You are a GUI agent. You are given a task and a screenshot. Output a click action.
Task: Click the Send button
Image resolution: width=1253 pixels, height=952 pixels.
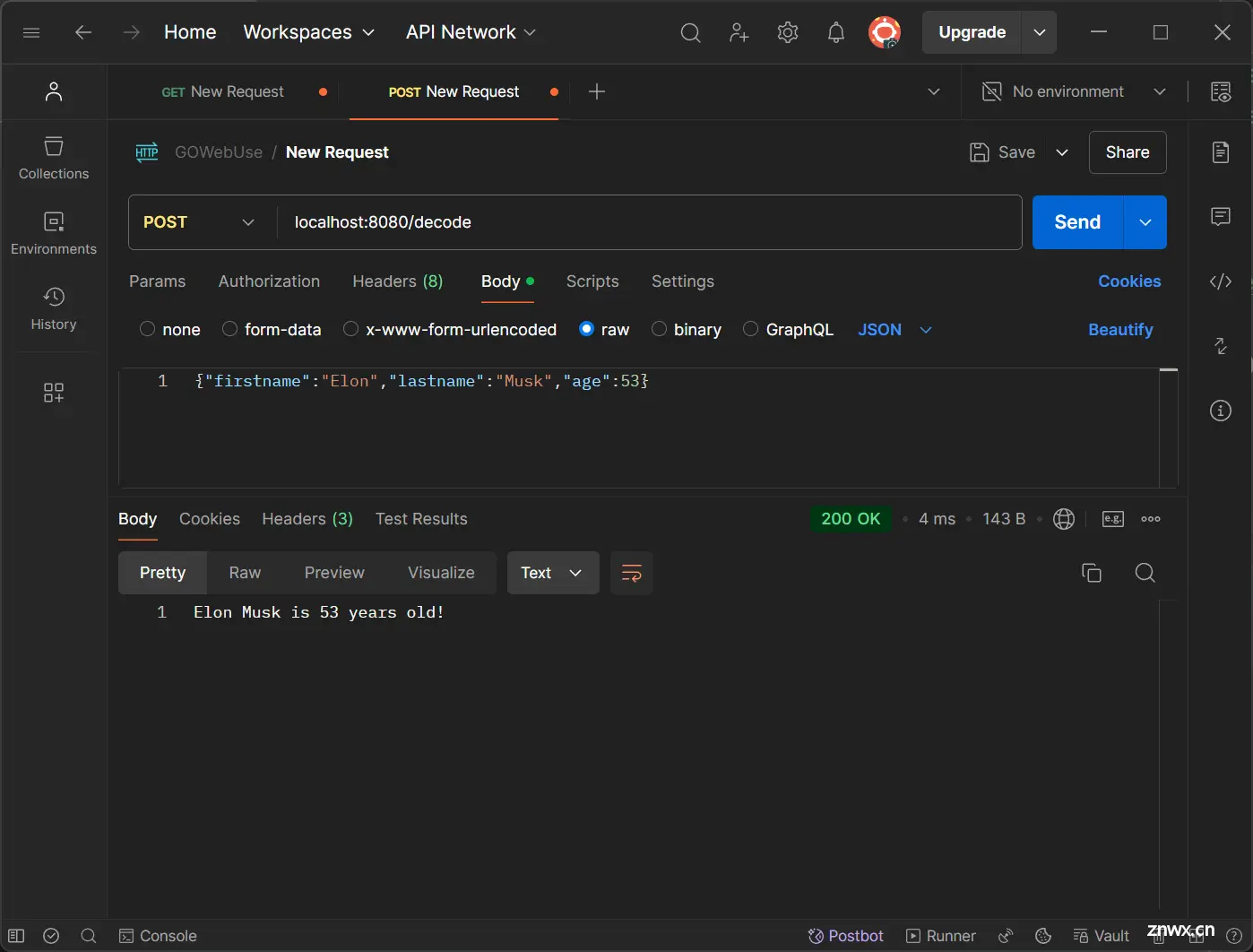(1077, 222)
